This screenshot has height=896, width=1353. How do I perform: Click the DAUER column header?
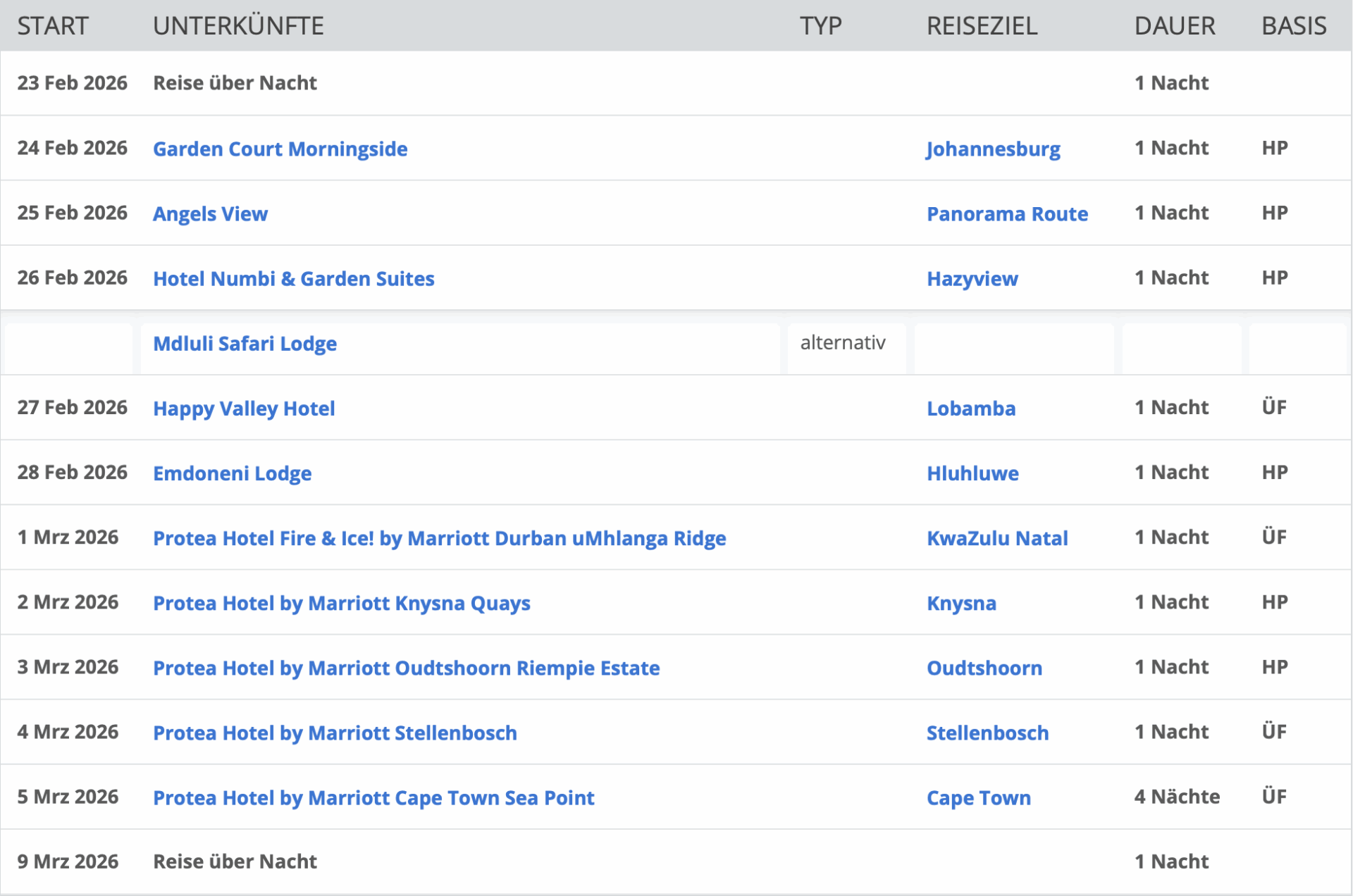(1175, 26)
